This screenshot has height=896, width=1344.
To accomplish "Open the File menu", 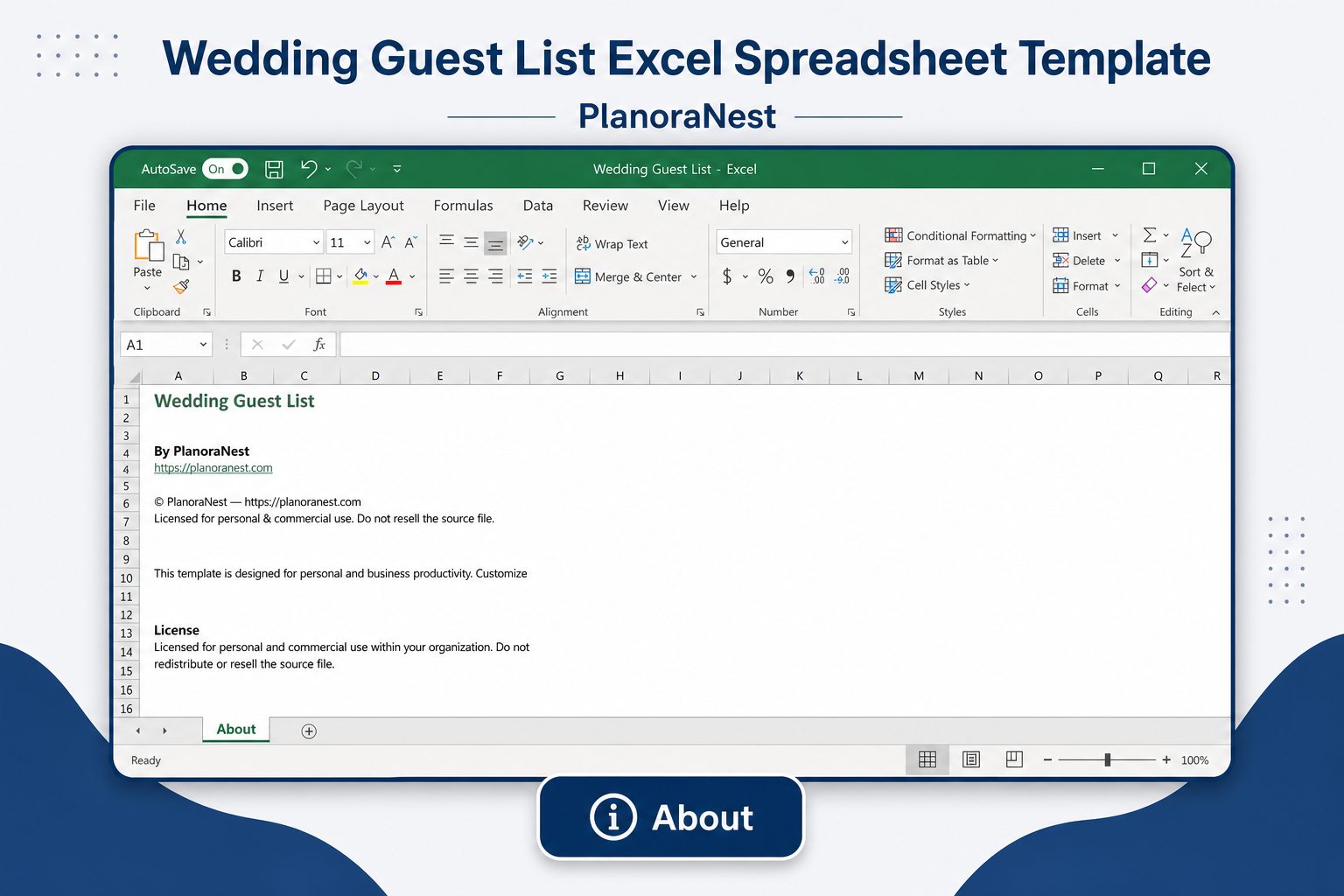I will [144, 206].
